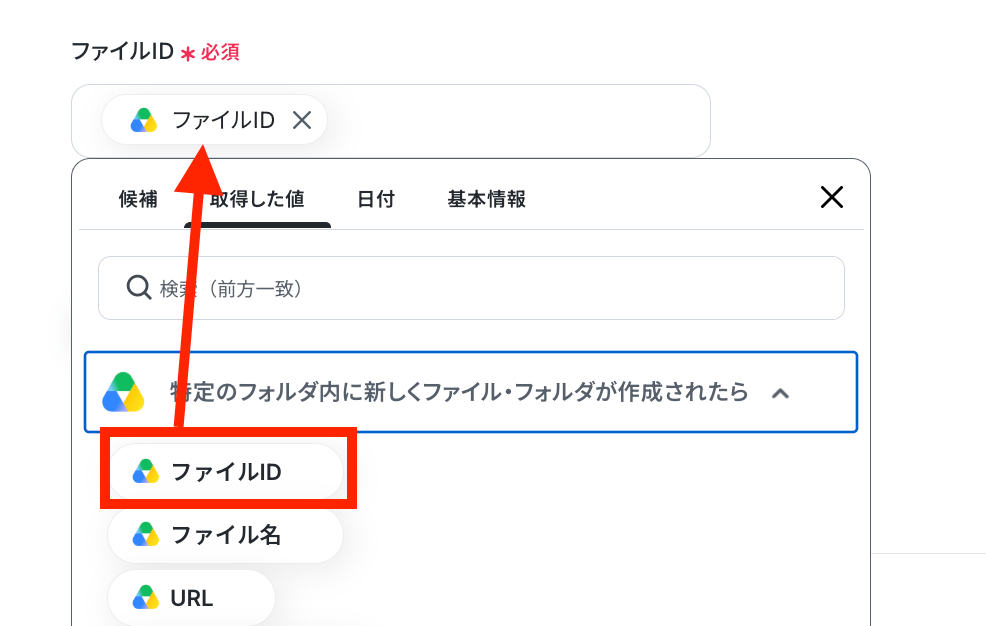Remove the ファイルID chip from the field

[x=302, y=119]
